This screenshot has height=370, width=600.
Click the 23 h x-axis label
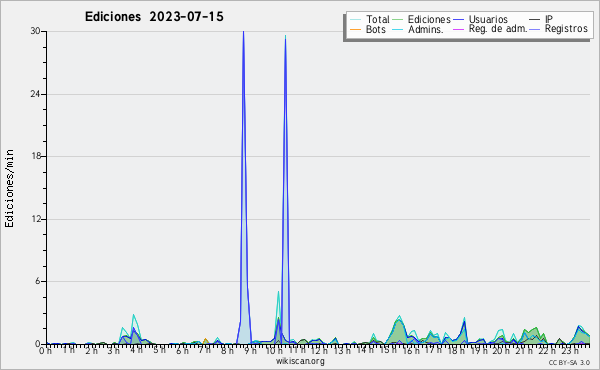click(x=570, y=351)
